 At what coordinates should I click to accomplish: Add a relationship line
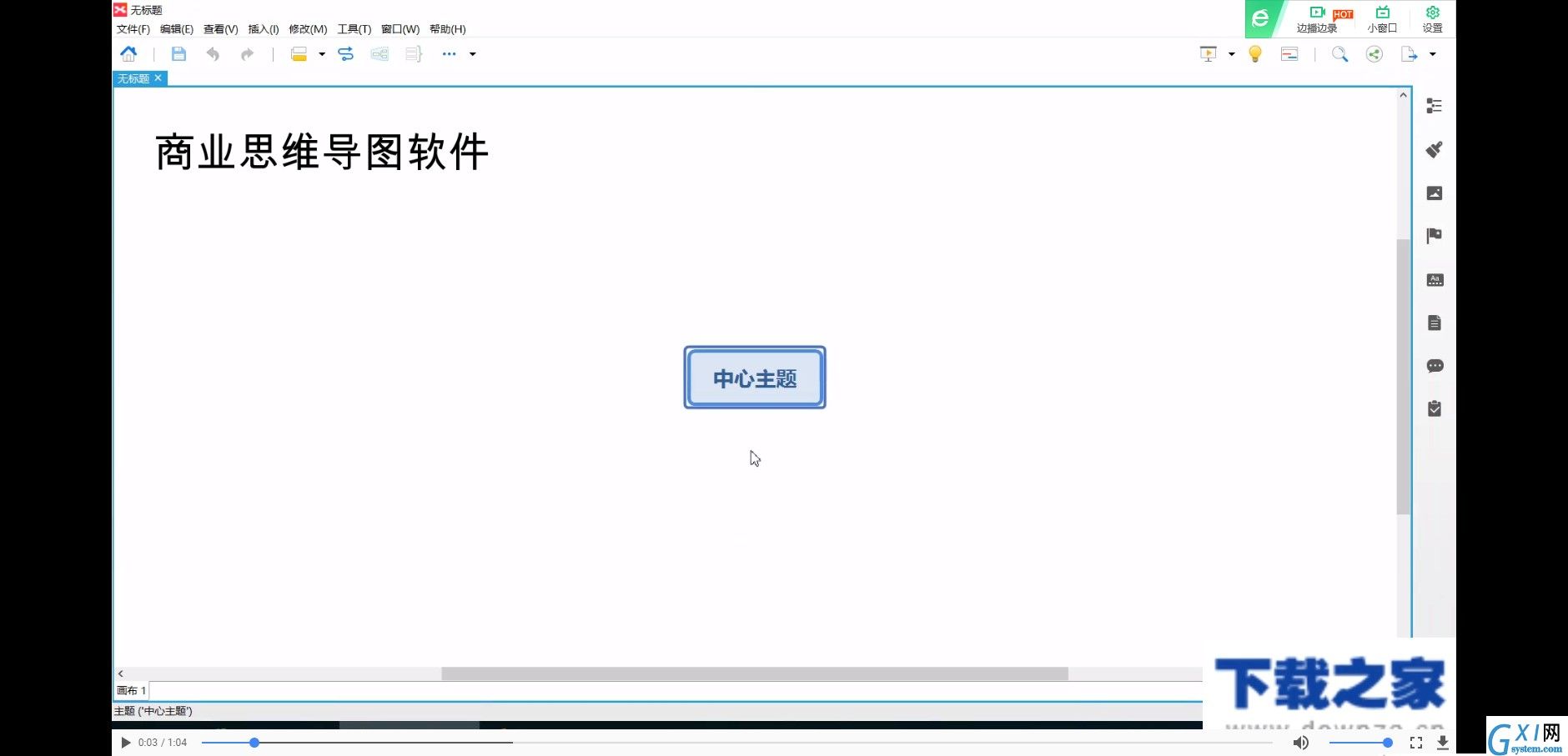click(345, 54)
